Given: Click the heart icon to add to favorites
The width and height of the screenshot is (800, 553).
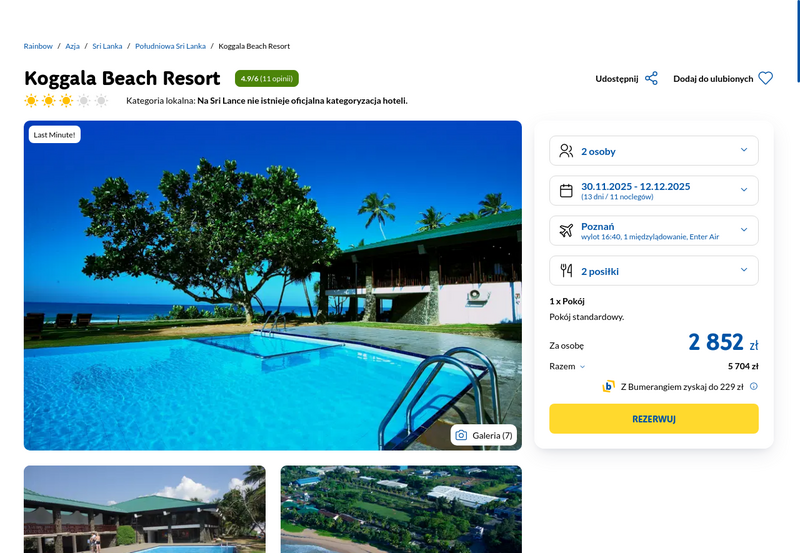Looking at the screenshot, I should coord(765,79).
